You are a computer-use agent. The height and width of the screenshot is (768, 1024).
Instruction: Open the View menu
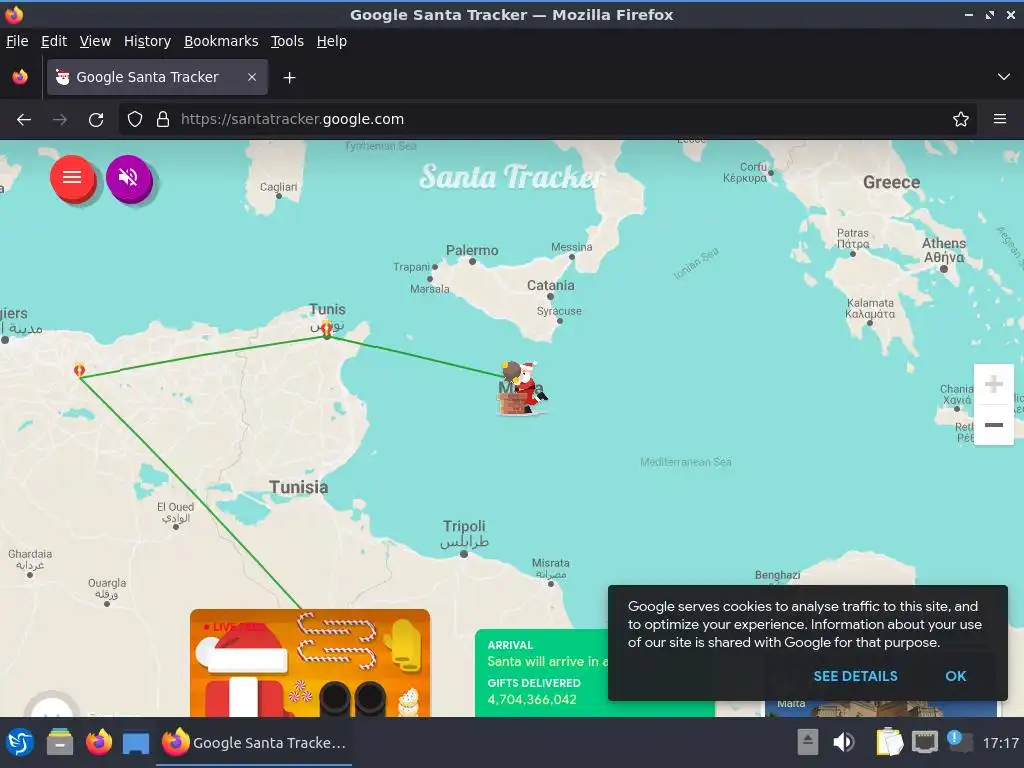tap(95, 41)
